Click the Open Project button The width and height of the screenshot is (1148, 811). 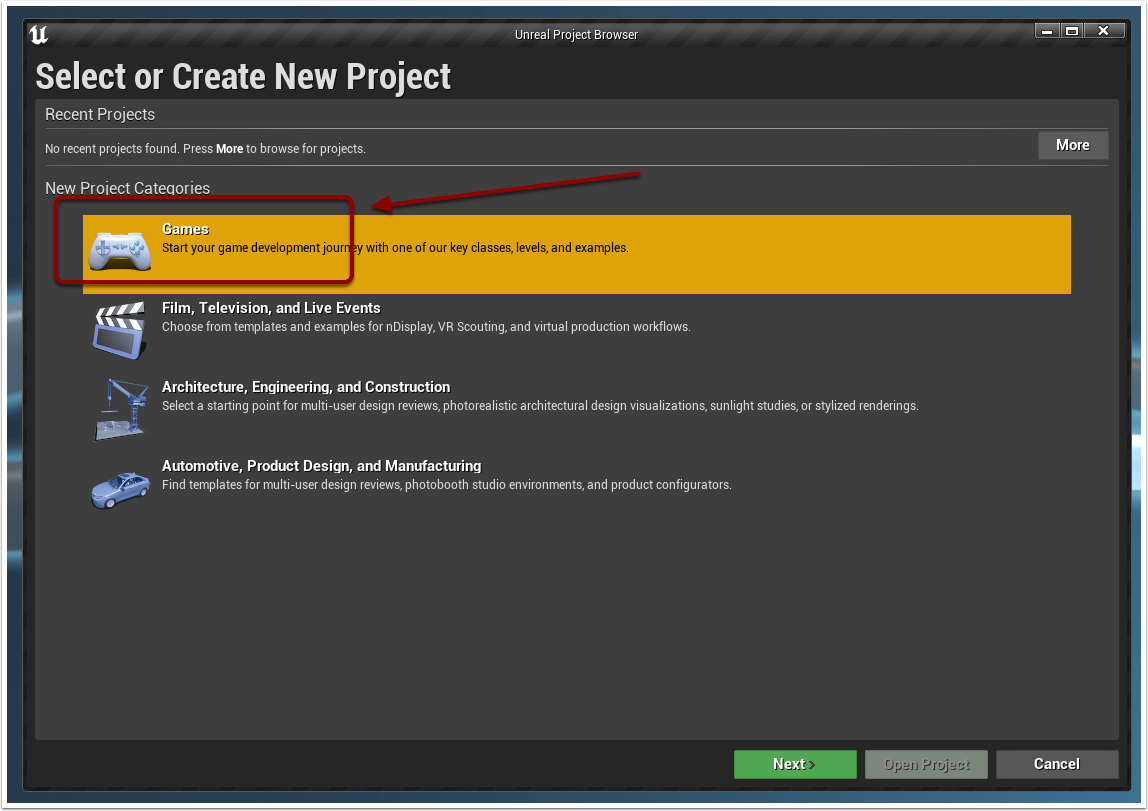click(x=926, y=764)
